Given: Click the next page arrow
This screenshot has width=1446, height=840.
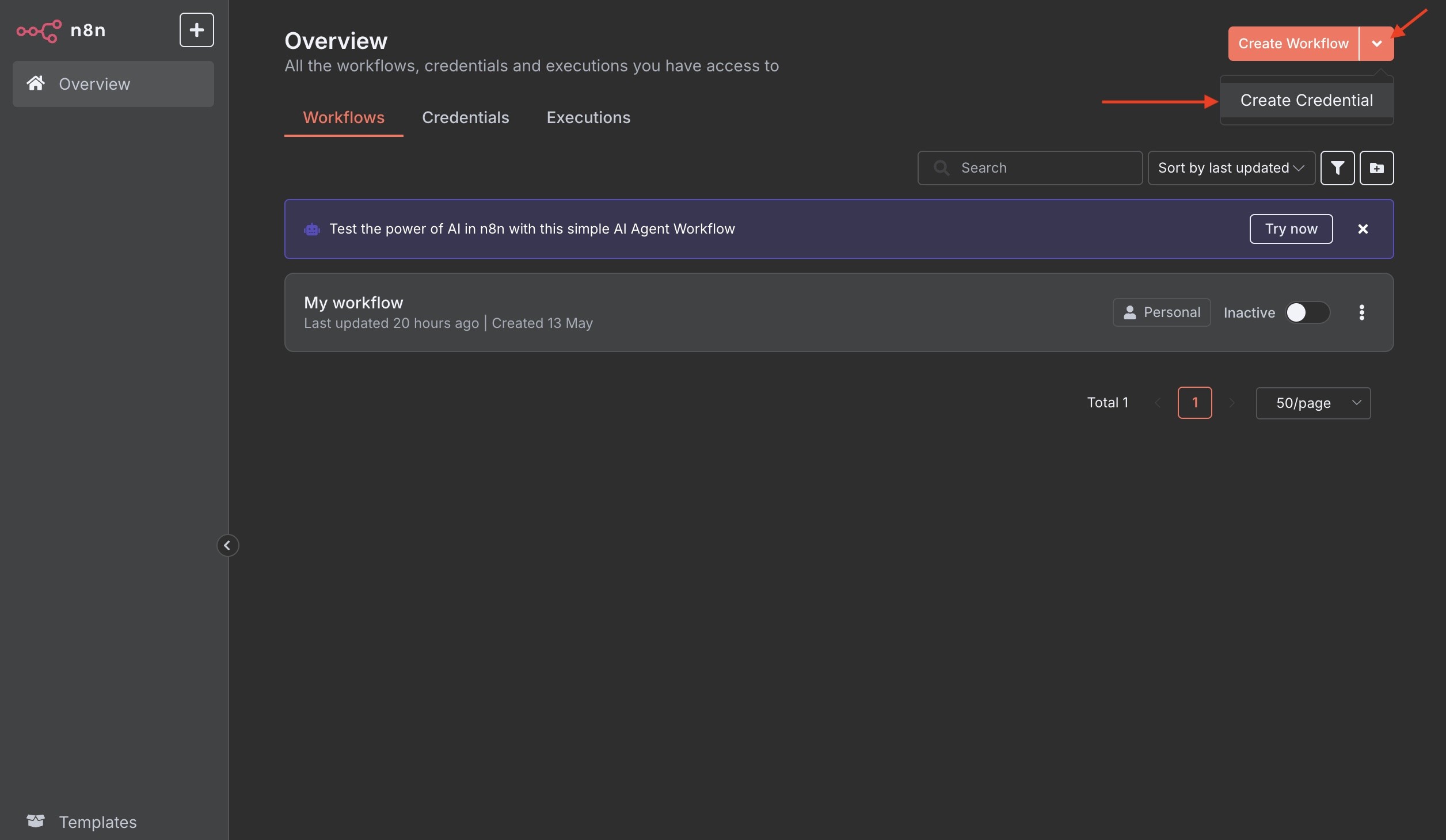Looking at the screenshot, I should pos(1232,403).
